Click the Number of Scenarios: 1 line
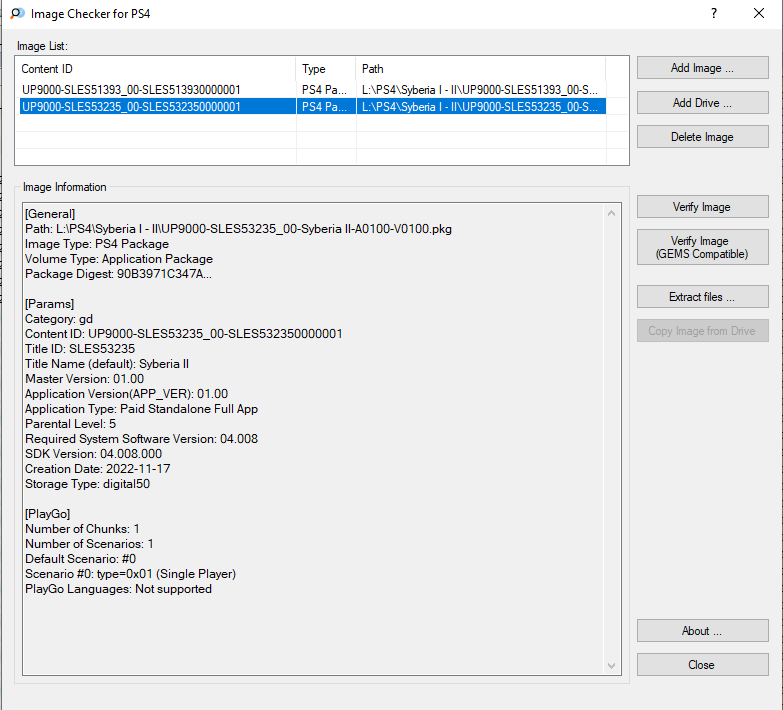Viewport: 783px width, 710px height. coord(89,543)
